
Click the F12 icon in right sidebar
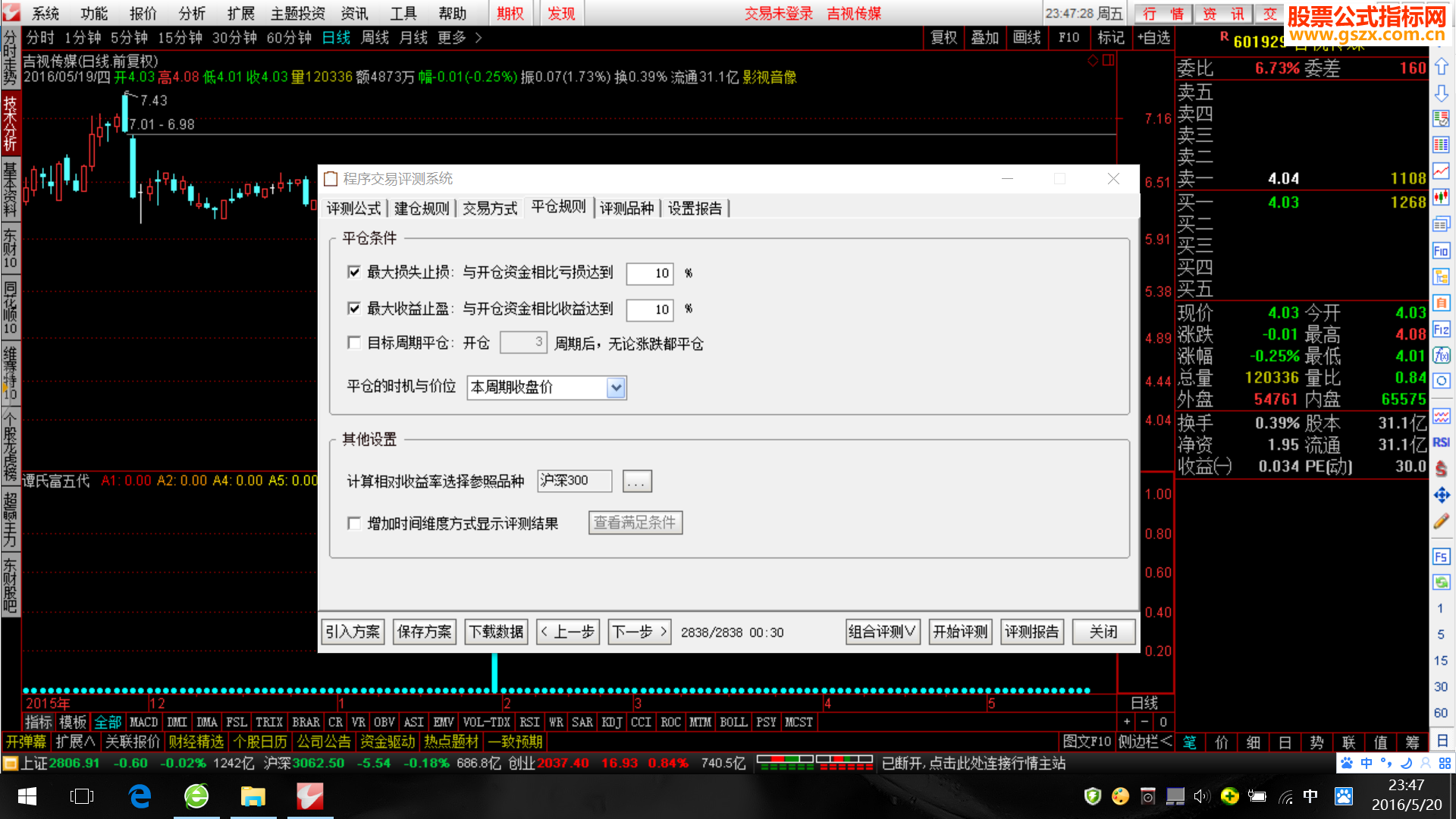point(1441,330)
